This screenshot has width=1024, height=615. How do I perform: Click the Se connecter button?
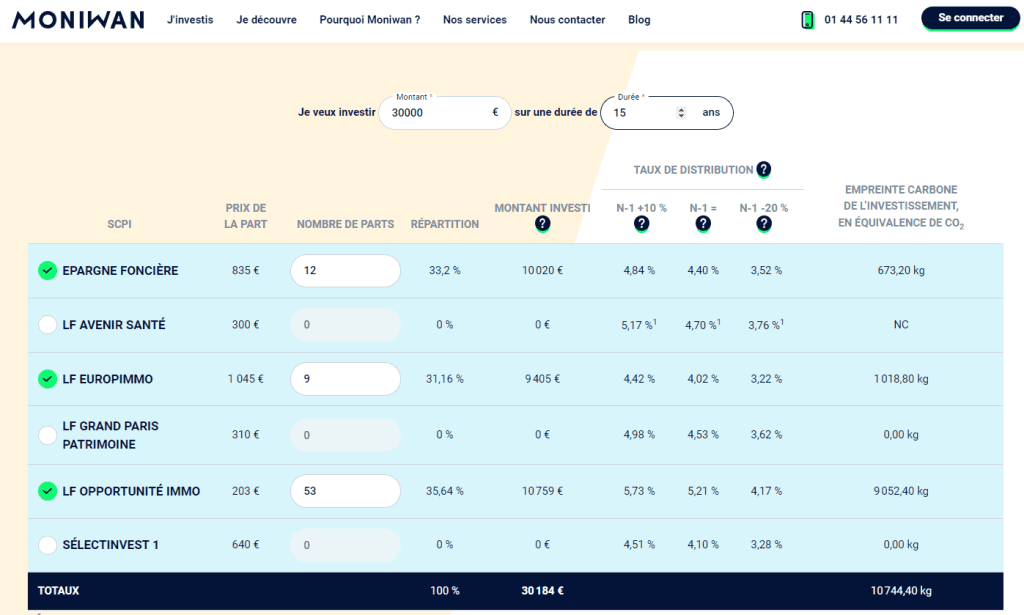click(x=969, y=18)
